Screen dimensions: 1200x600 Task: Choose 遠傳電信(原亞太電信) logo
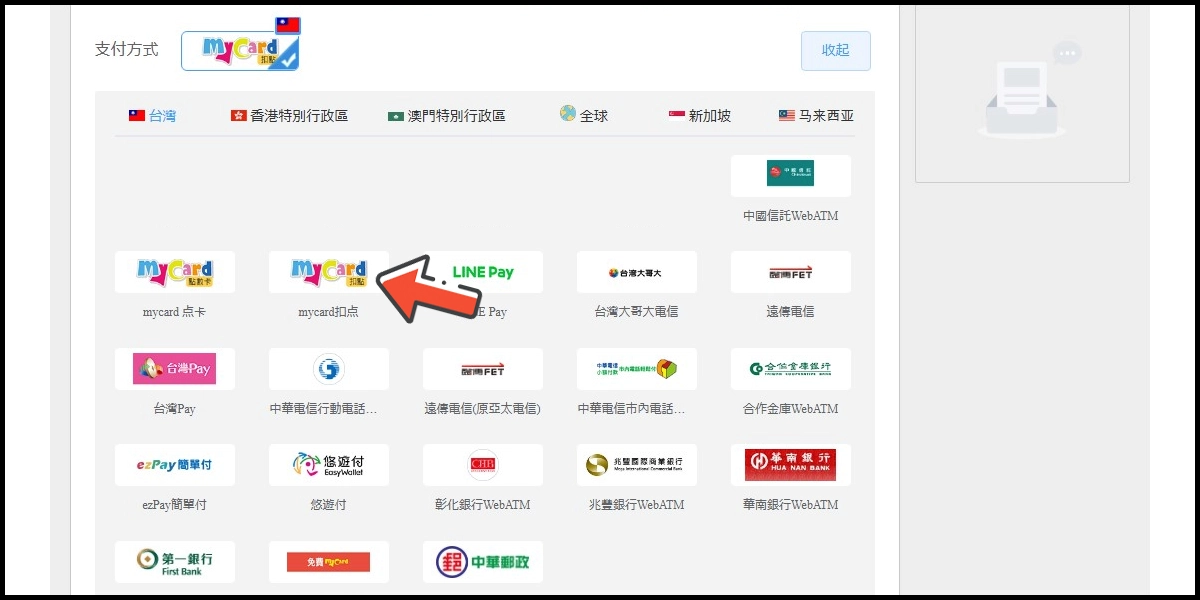483,369
